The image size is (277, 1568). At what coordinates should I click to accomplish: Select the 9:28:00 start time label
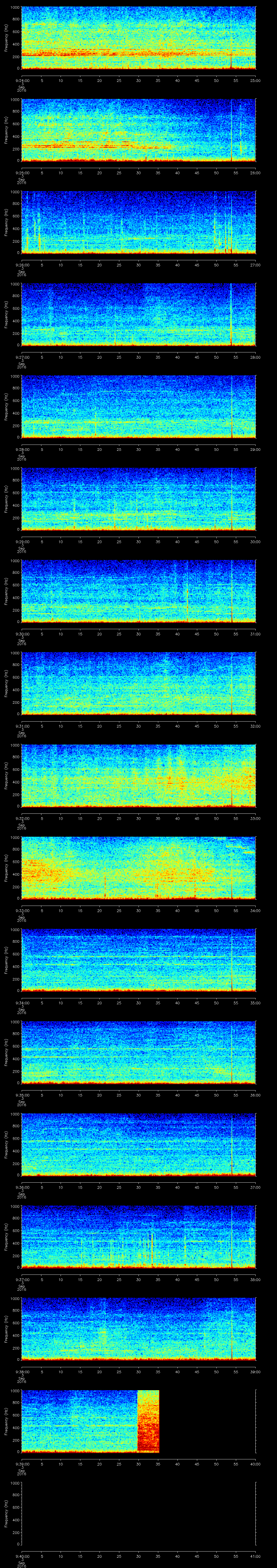click(x=22, y=450)
